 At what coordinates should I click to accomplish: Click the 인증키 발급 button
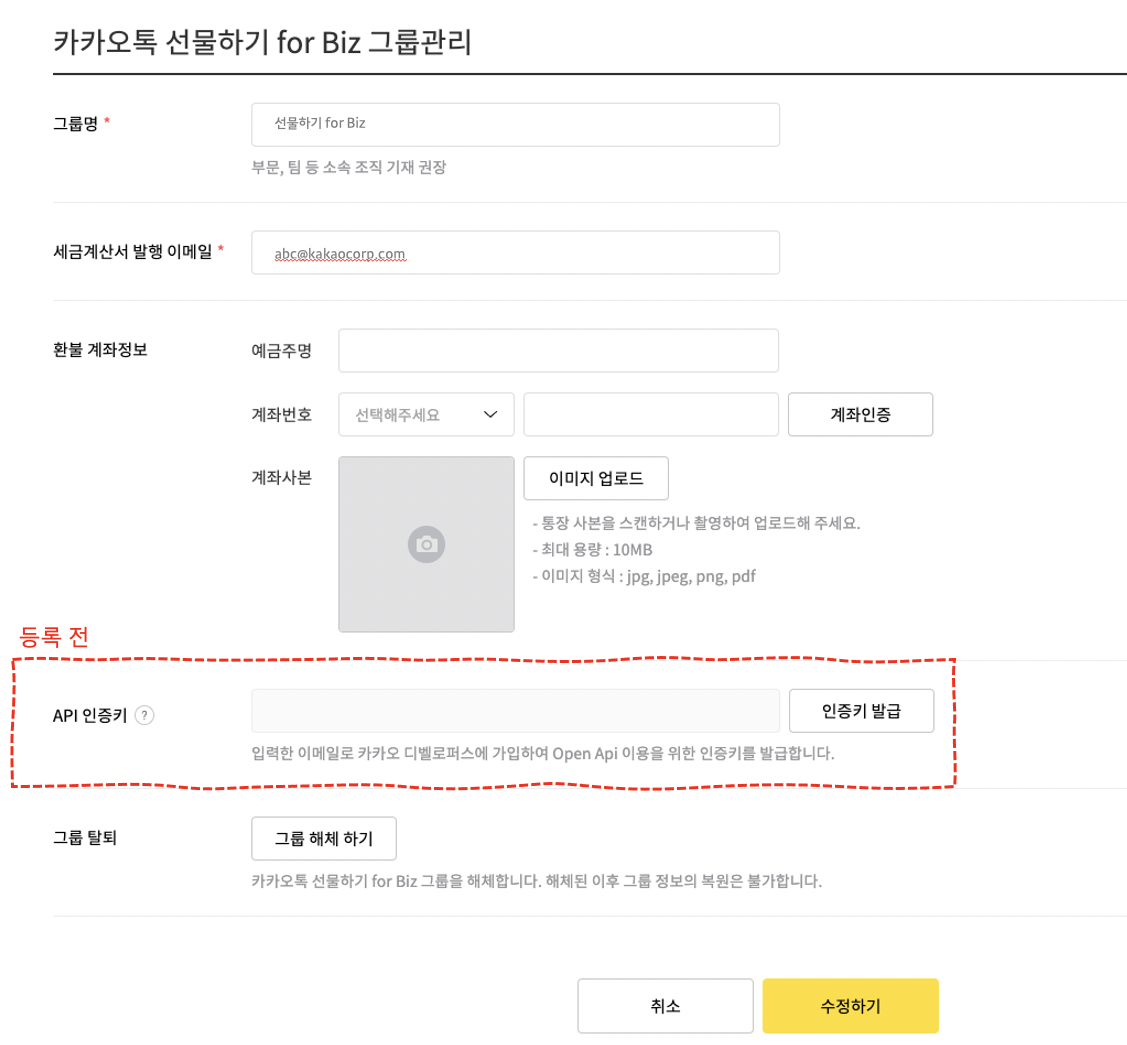point(861,711)
